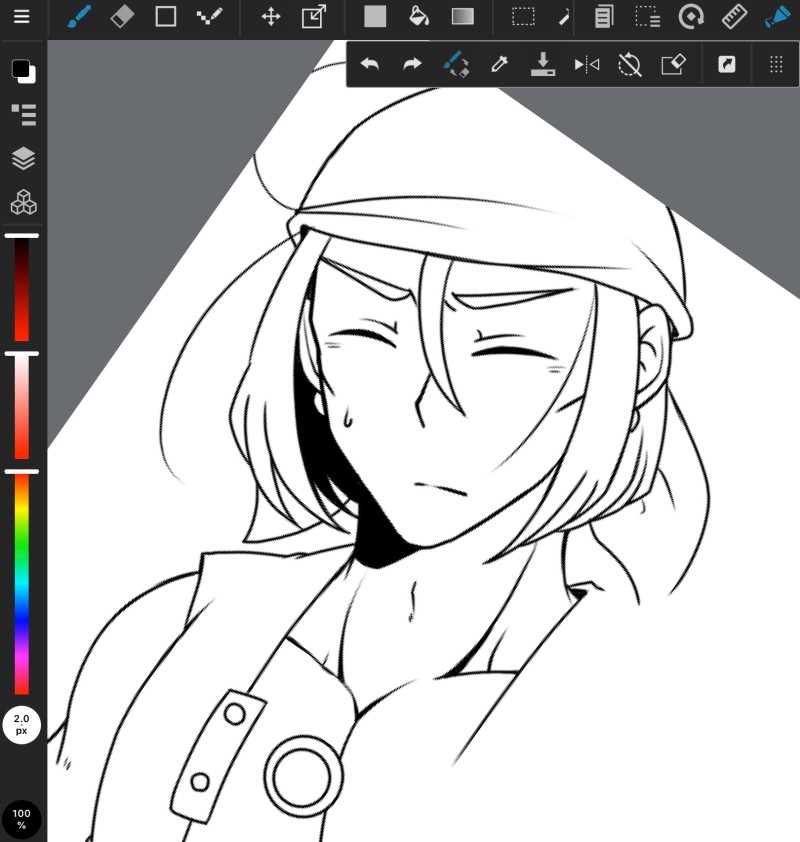
Task: Pick a hue on rainbow slider
Action: point(21,583)
